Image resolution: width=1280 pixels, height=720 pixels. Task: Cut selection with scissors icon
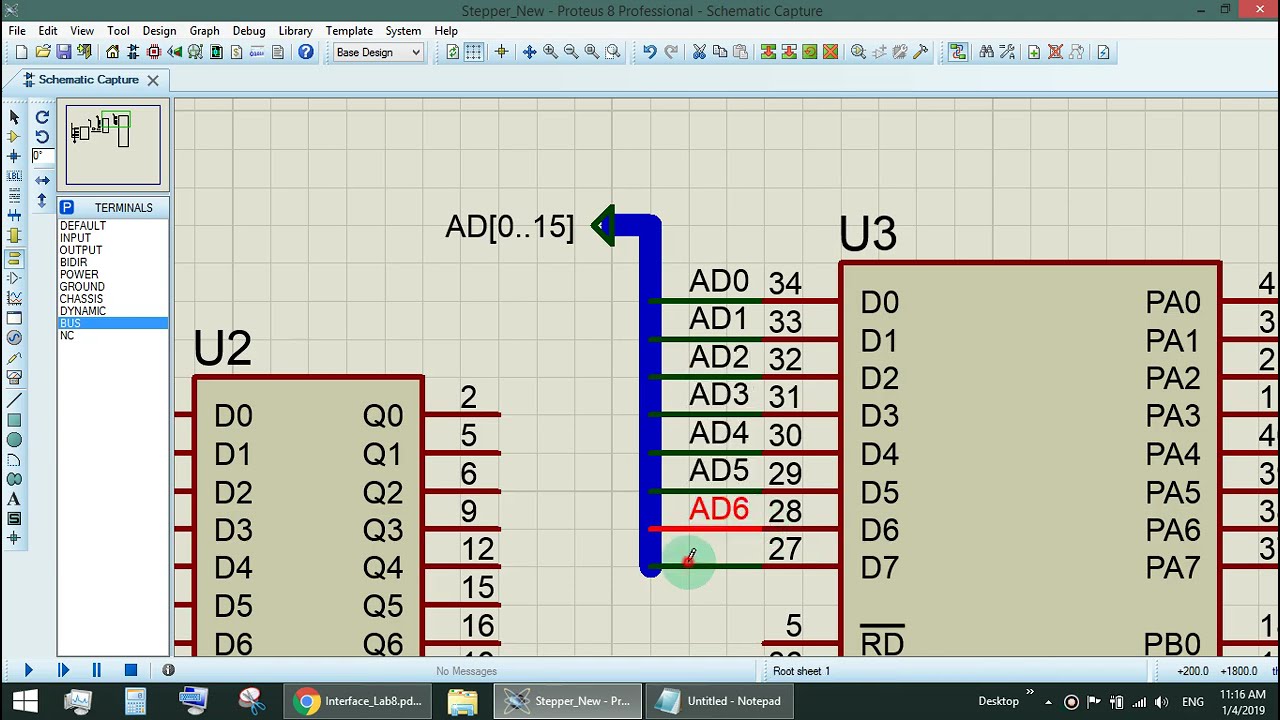(x=699, y=52)
